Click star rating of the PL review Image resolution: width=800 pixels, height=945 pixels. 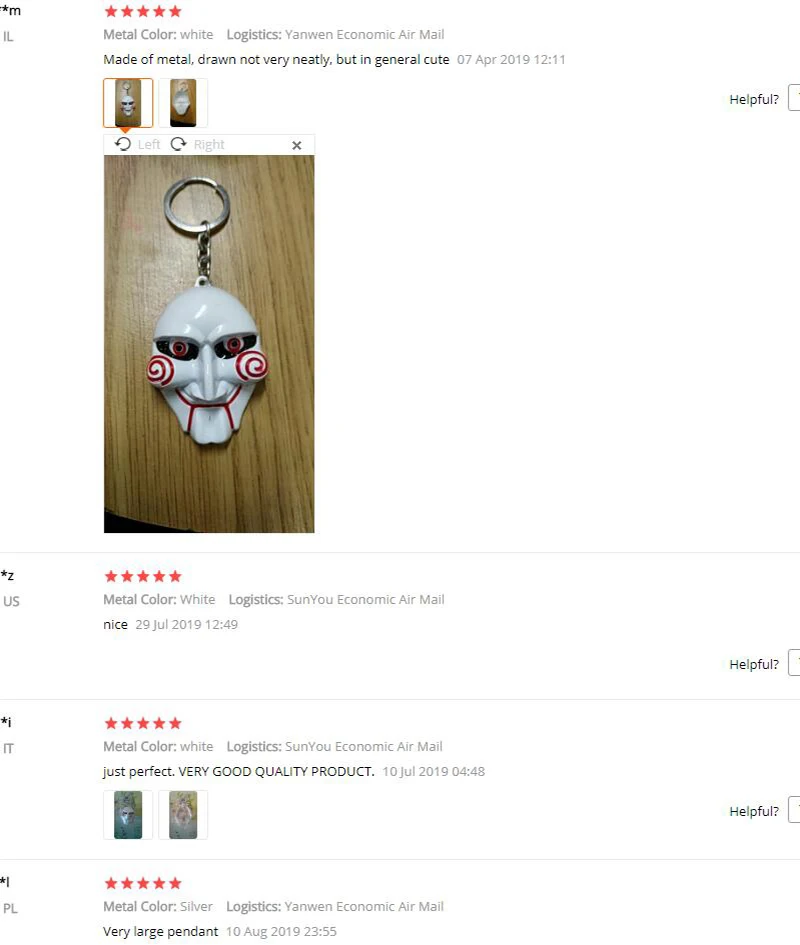(x=143, y=884)
